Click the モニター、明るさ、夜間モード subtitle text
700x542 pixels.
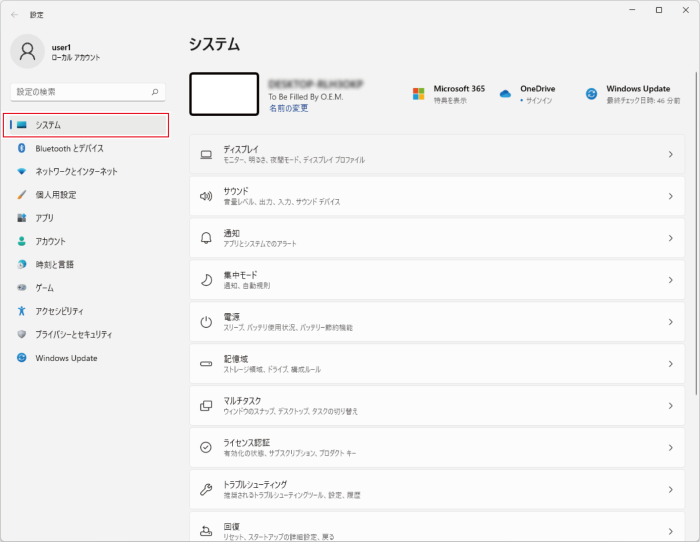(x=294, y=160)
